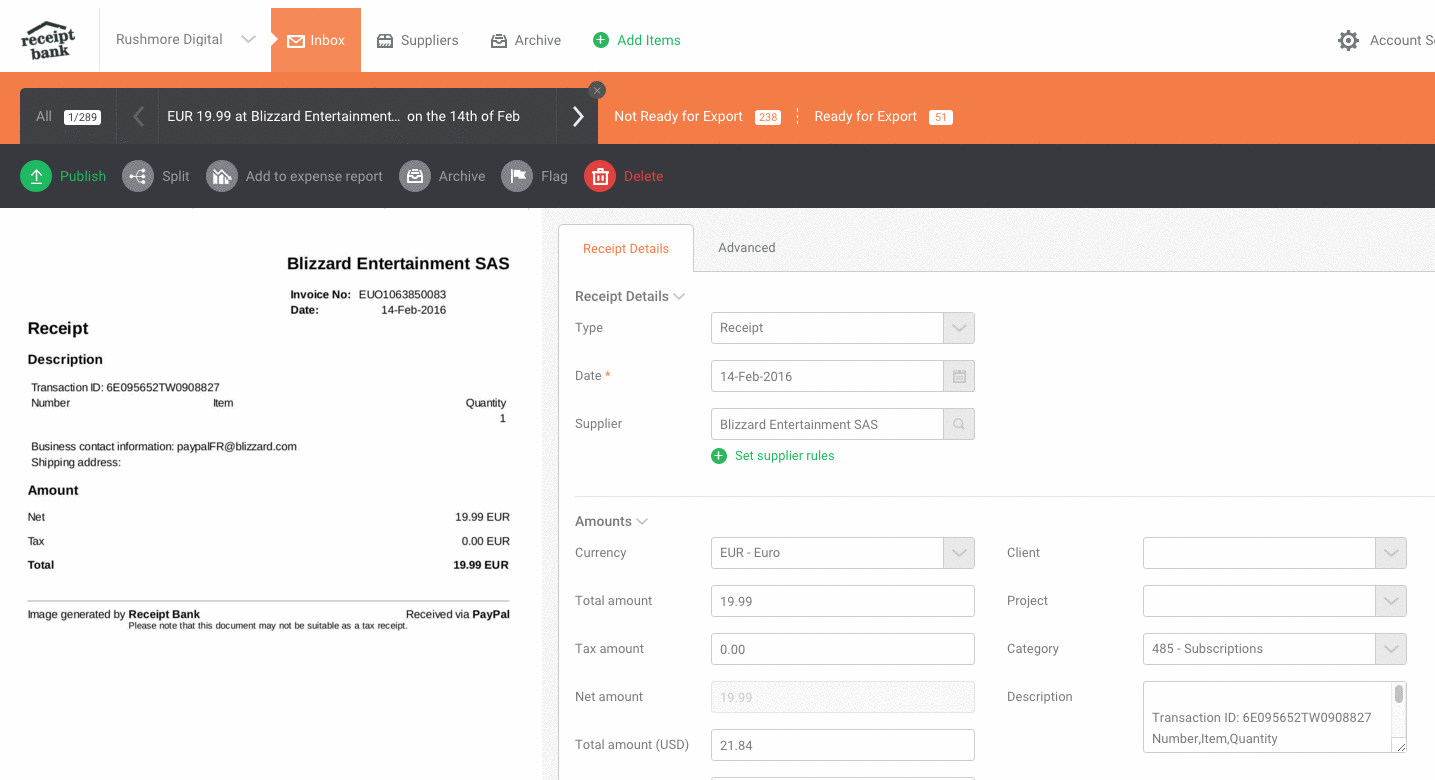The image size is (1435, 780).
Task: Open the Category dropdown showing Subscriptions
Action: [1391, 648]
